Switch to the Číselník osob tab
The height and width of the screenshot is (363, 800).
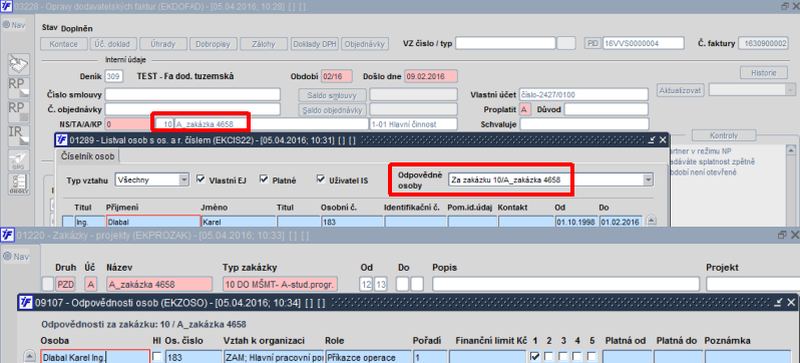[88, 155]
